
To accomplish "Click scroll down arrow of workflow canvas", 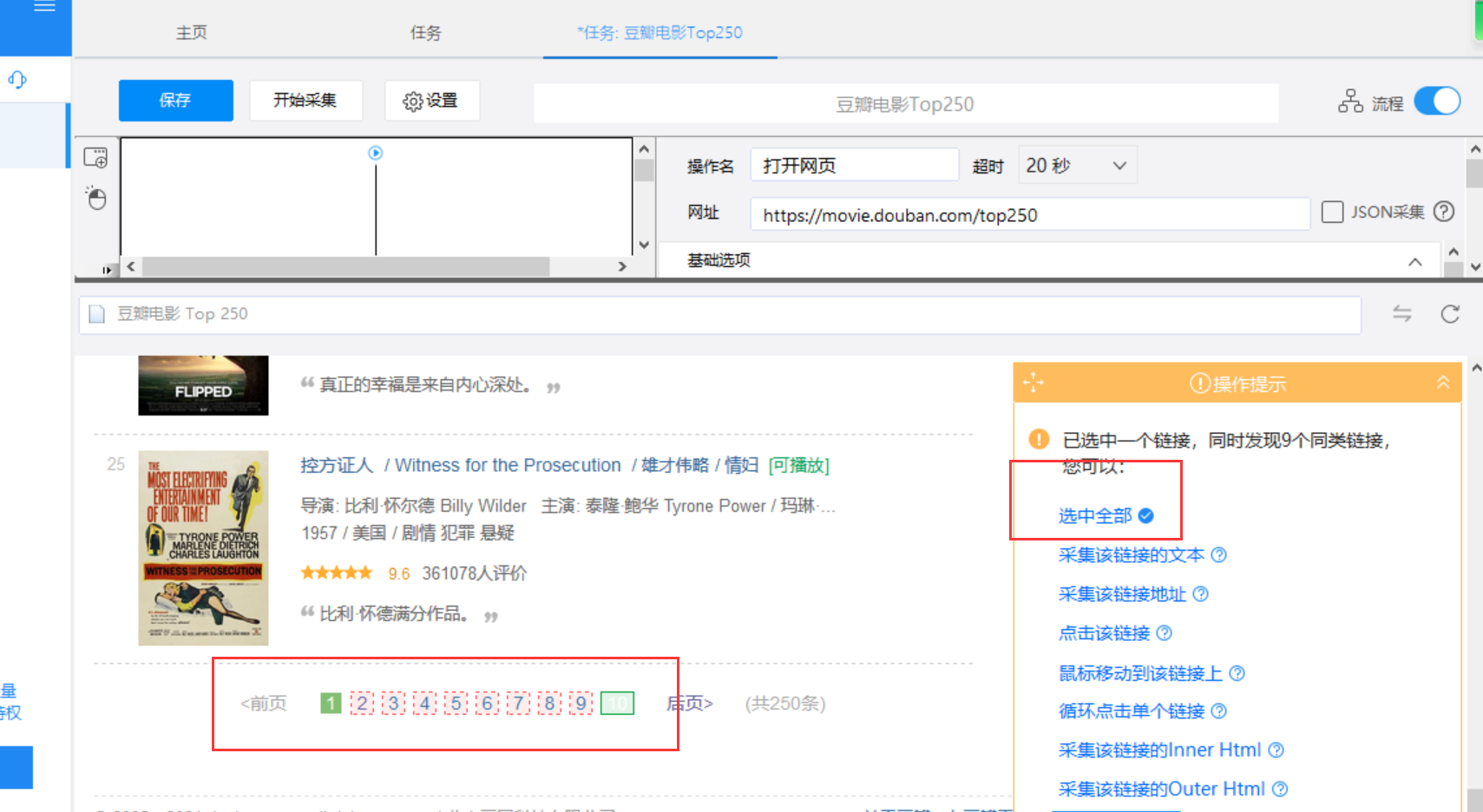I will point(644,245).
